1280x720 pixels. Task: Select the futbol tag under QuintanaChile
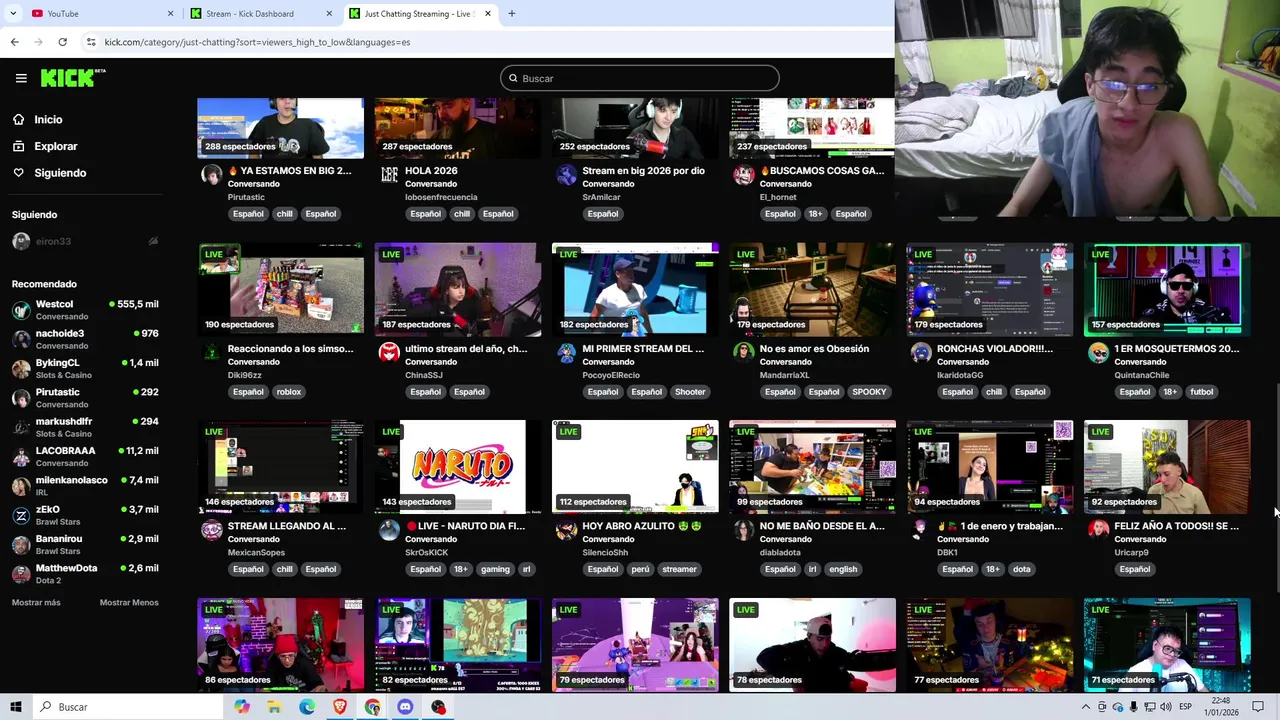[1202, 392]
